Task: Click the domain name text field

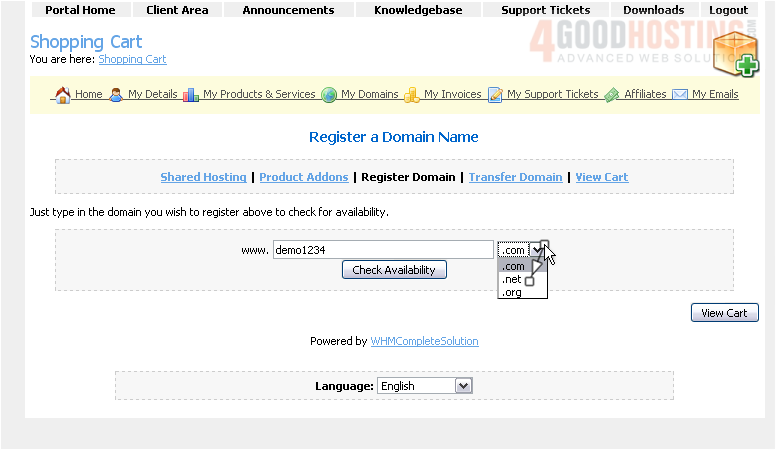Action: [x=383, y=250]
